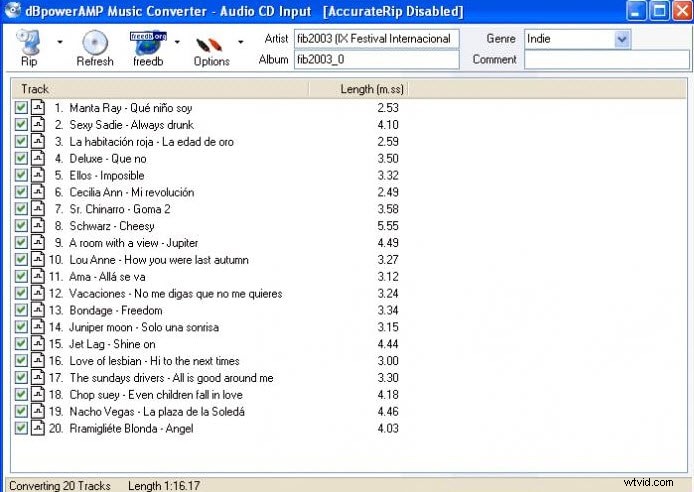Click the file icon for track 3 La habitación roja

[x=38, y=141]
